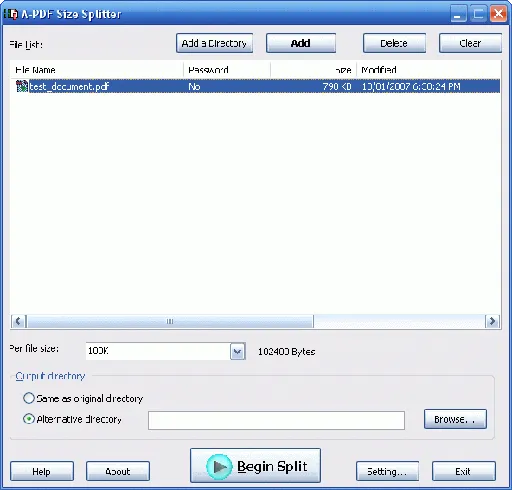Close the A-PDF Size Splitter window
Viewport: 512px width, 490px height.
499,14
